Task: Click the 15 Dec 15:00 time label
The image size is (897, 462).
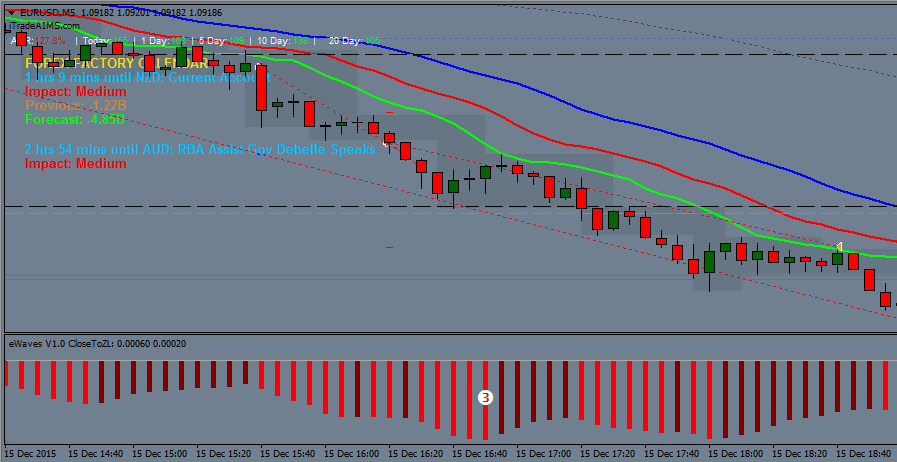Action: coord(159,453)
